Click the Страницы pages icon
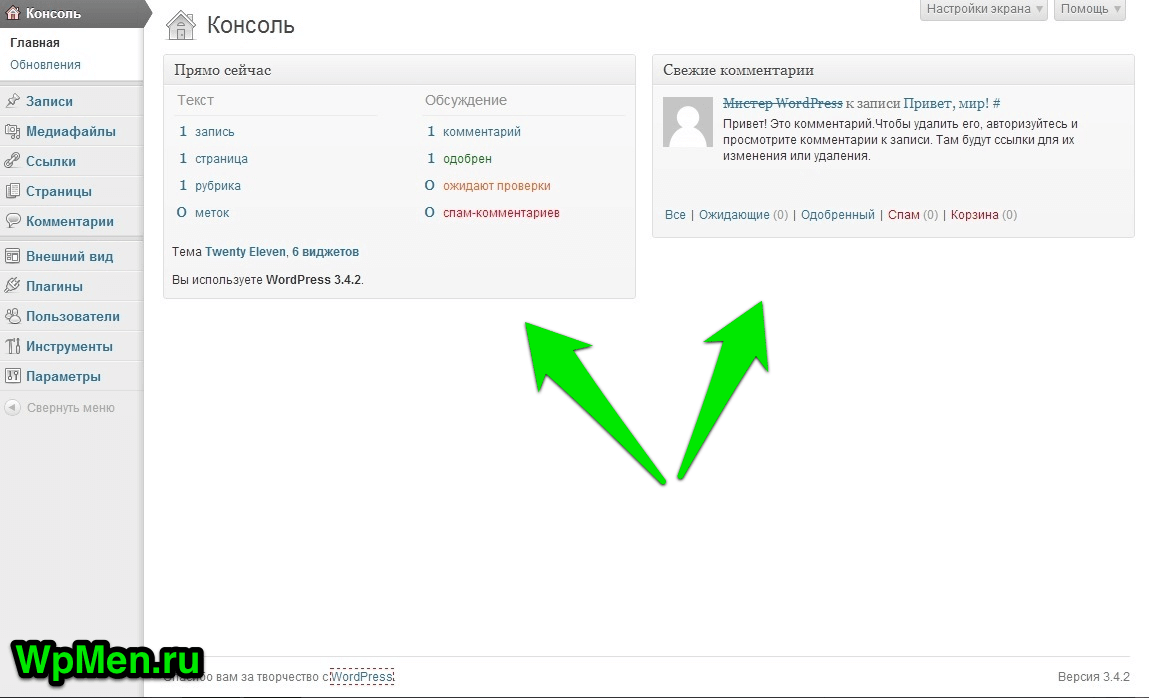Viewport: 1149px width, 698px height. click(13, 191)
